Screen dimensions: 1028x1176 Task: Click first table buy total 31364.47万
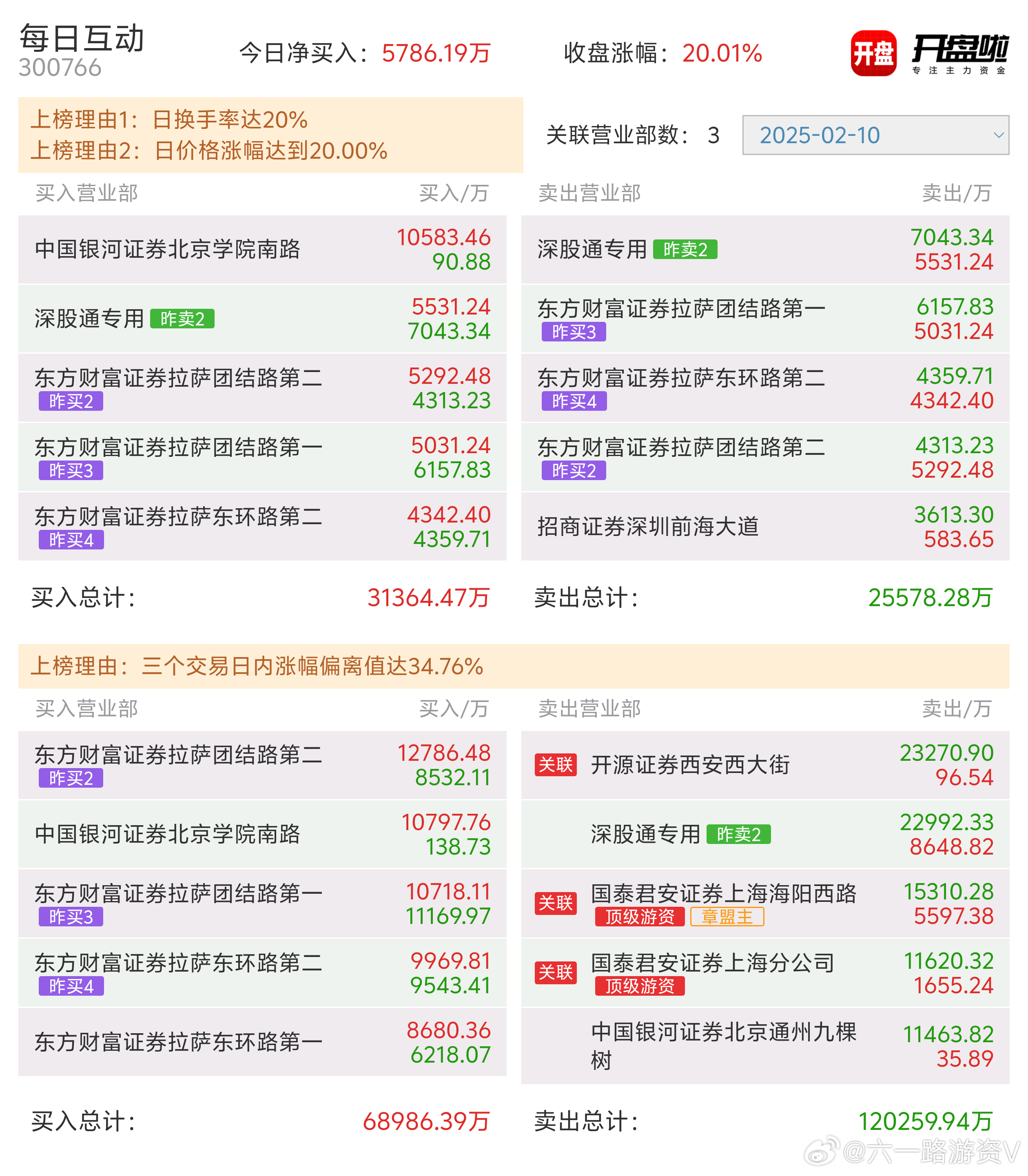click(x=428, y=597)
